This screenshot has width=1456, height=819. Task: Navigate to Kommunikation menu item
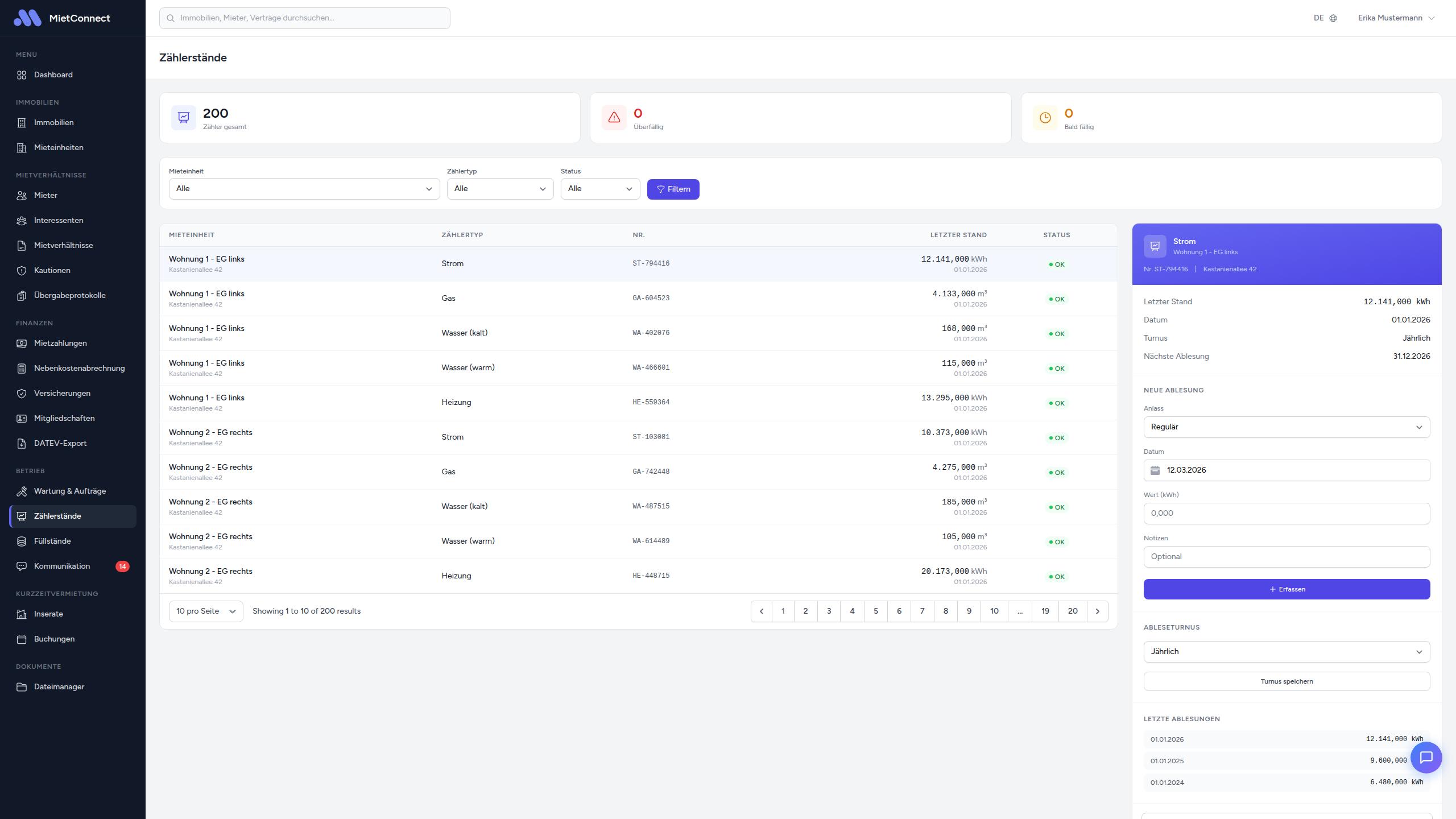click(62, 566)
